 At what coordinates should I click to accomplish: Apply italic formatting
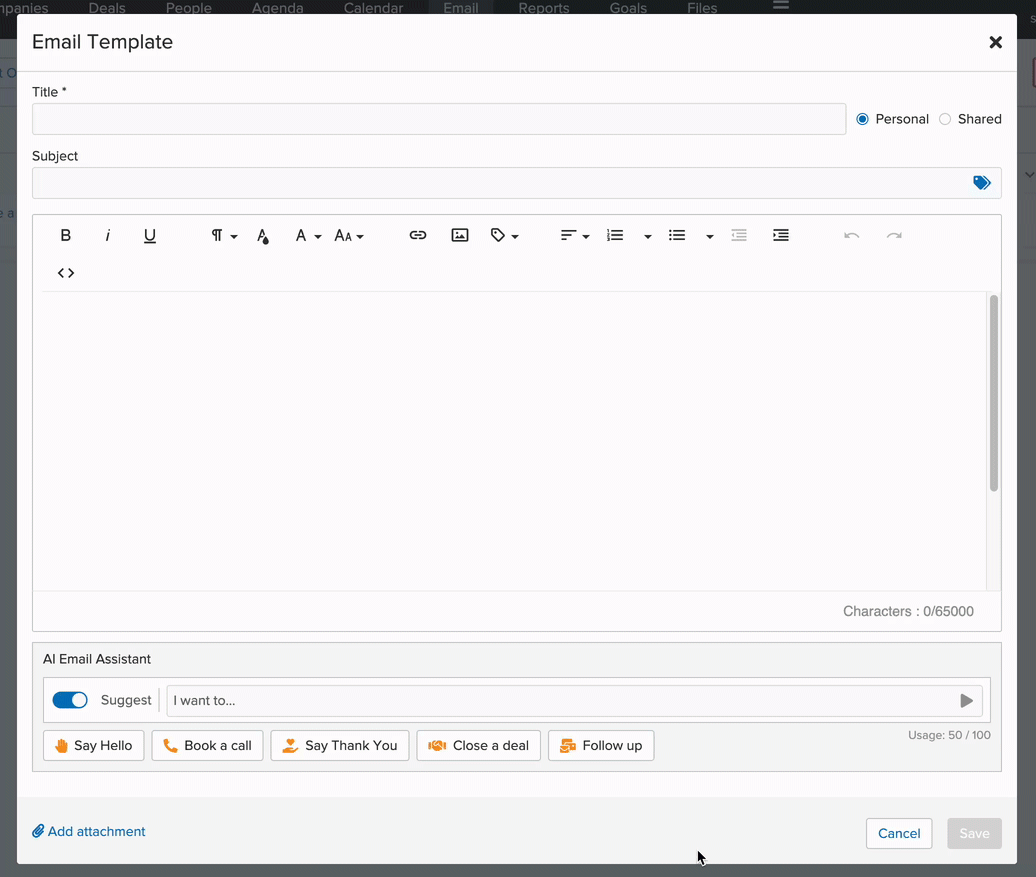tap(107, 235)
